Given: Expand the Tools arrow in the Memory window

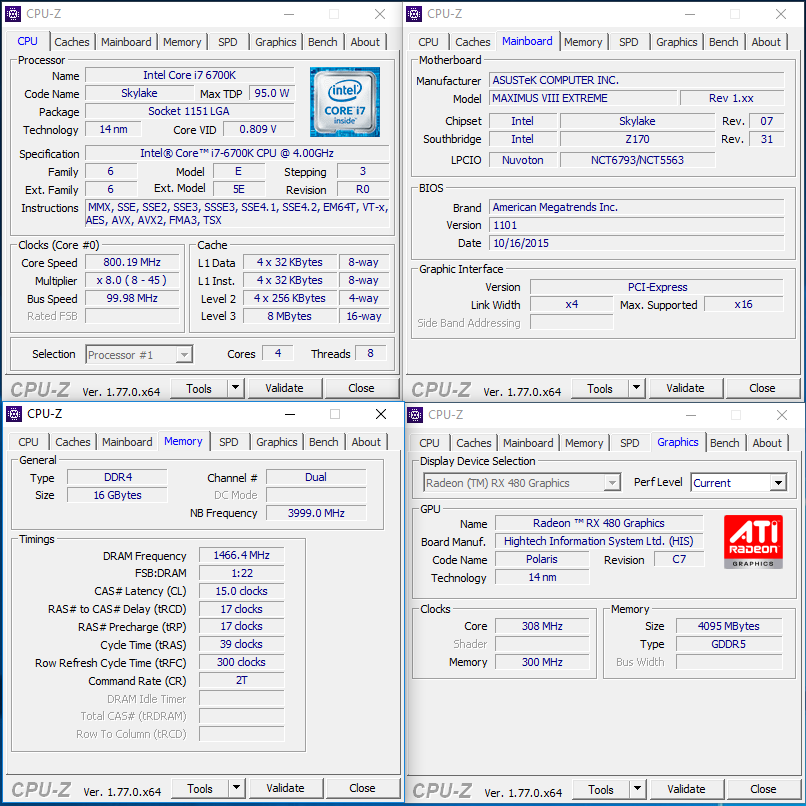Looking at the screenshot, I should (x=236, y=788).
